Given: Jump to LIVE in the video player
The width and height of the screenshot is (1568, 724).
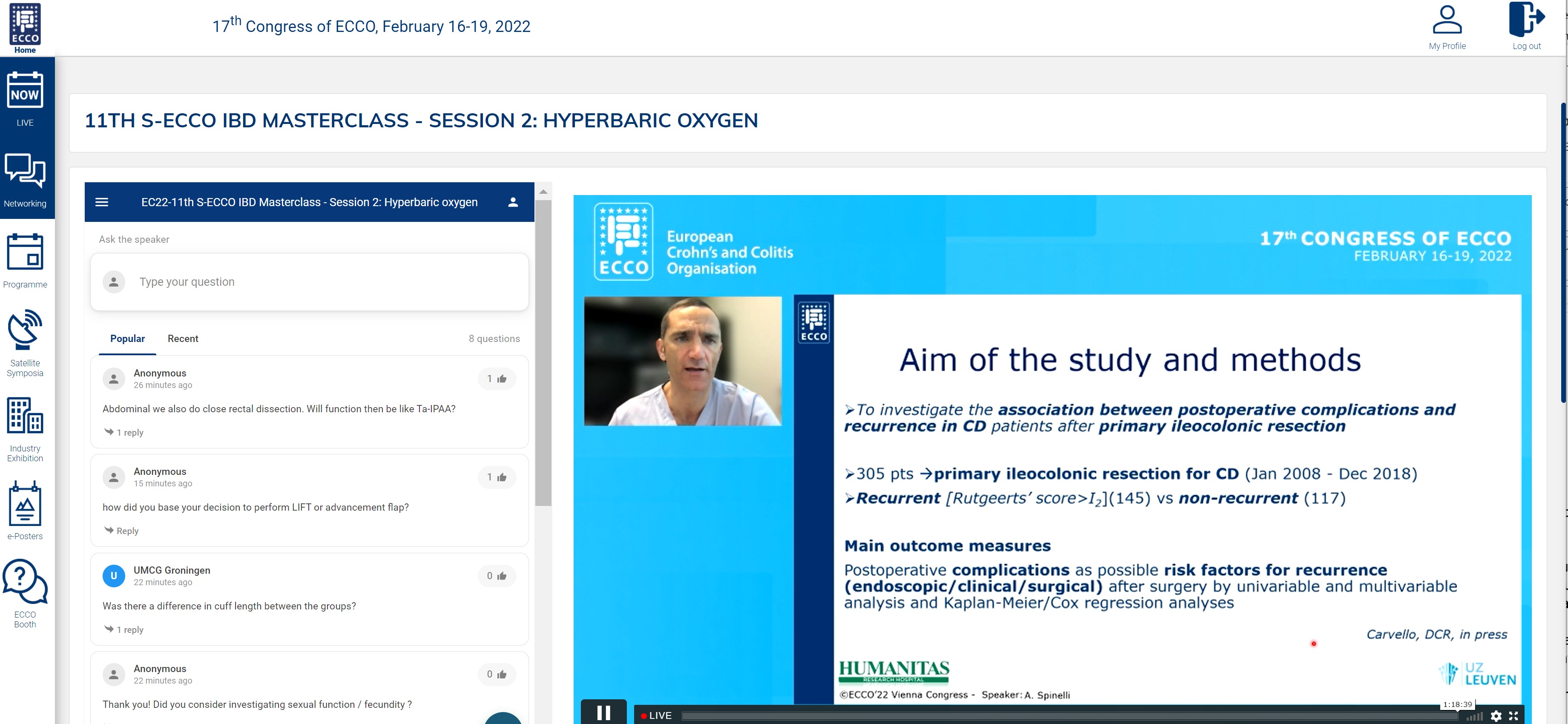Looking at the screenshot, I should pyautogui.click(x=656, y=715).
